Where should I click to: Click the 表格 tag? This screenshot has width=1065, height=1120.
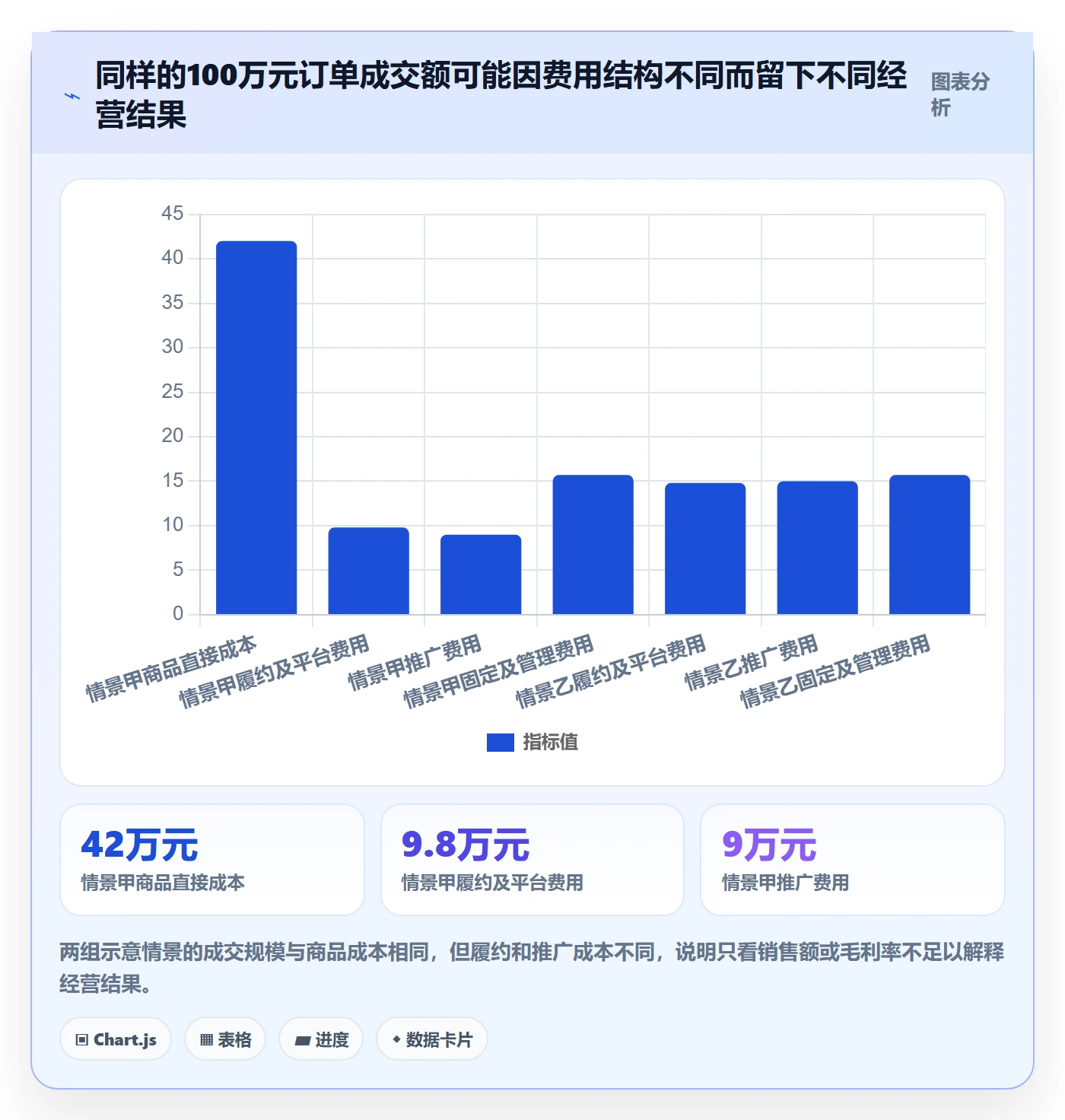[x=225, y=1039]
